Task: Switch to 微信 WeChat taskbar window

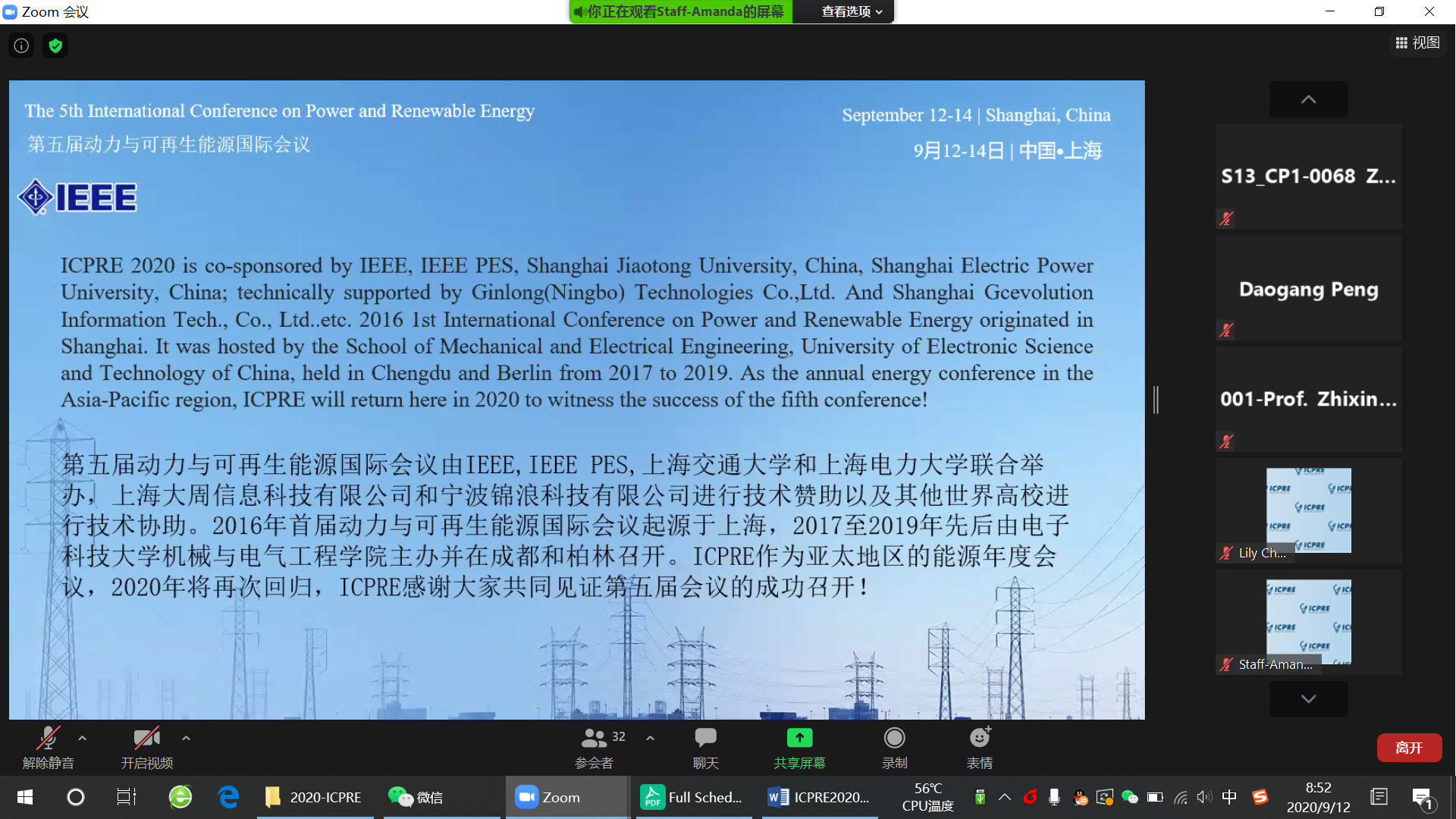Action: 441,797
